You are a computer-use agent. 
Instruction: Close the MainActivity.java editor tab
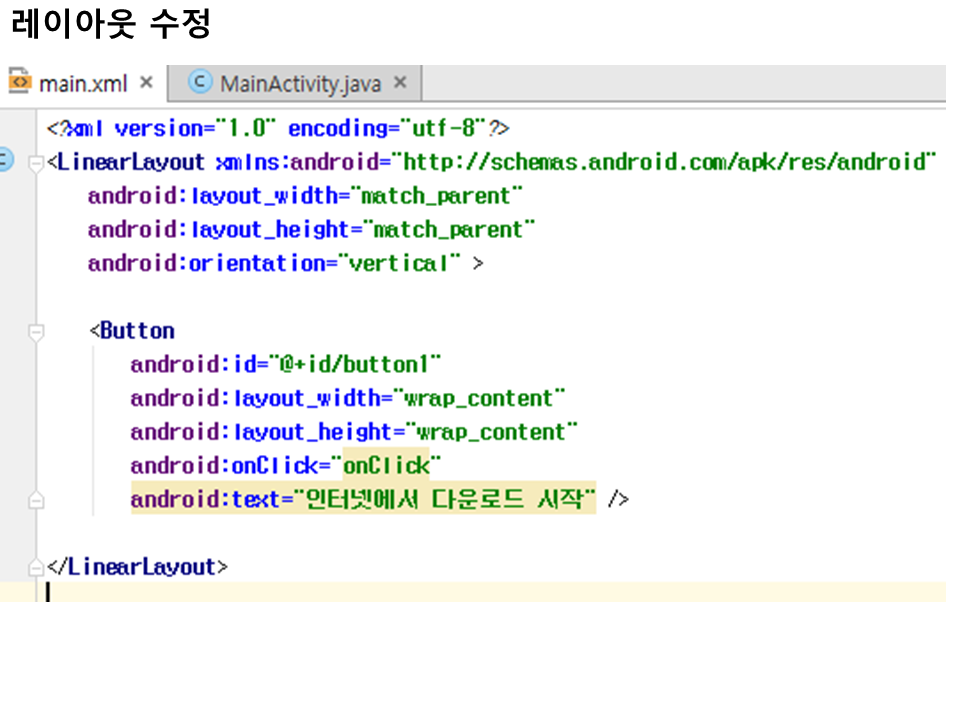pyautogui.click(x=400, y=83)
